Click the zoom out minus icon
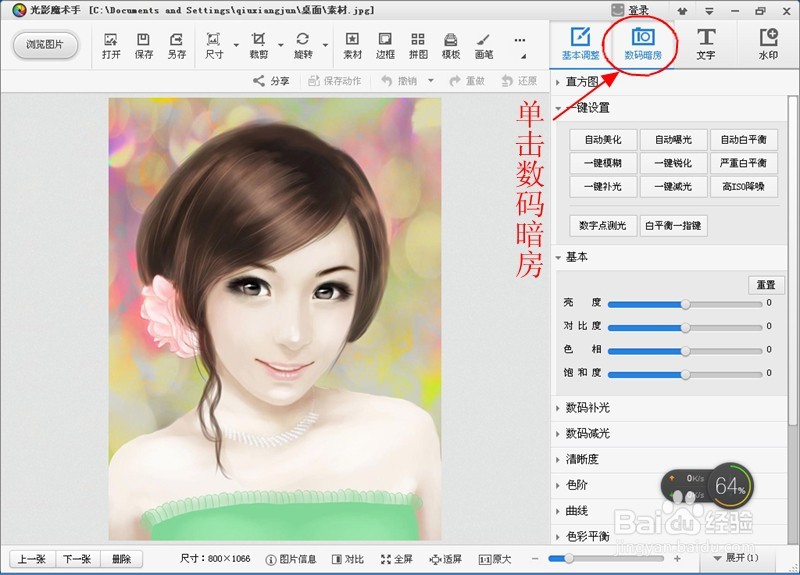The image size is (800, 575). point(535,559)
